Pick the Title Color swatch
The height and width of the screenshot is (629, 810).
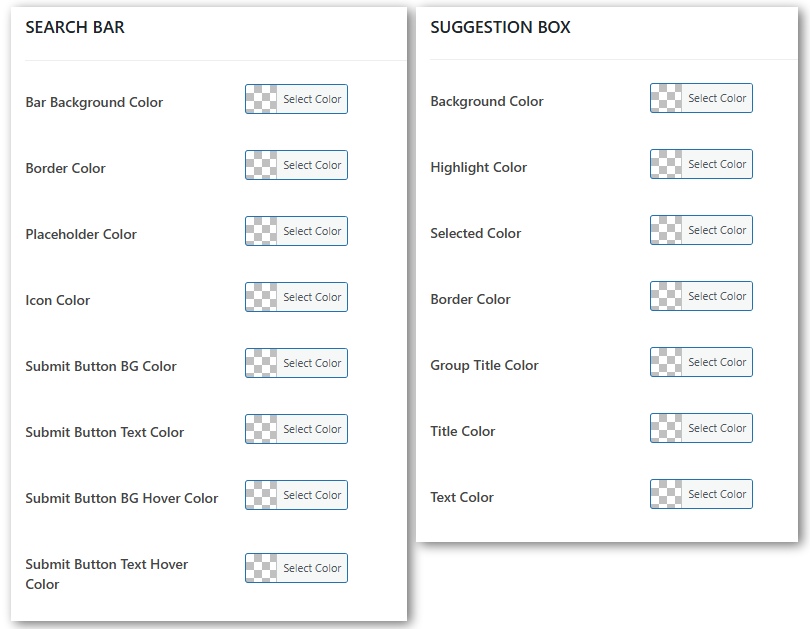(x=701, y=429)
